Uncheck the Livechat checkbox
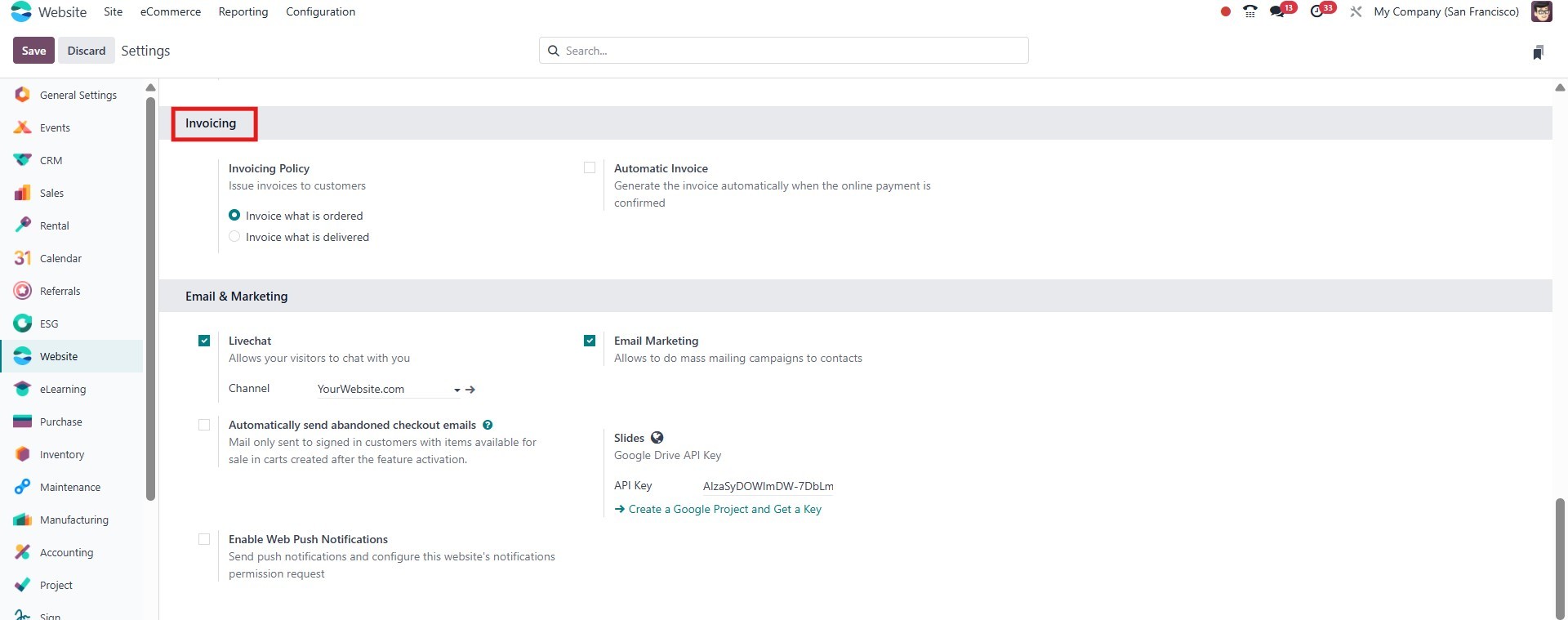 coord(204,341)
